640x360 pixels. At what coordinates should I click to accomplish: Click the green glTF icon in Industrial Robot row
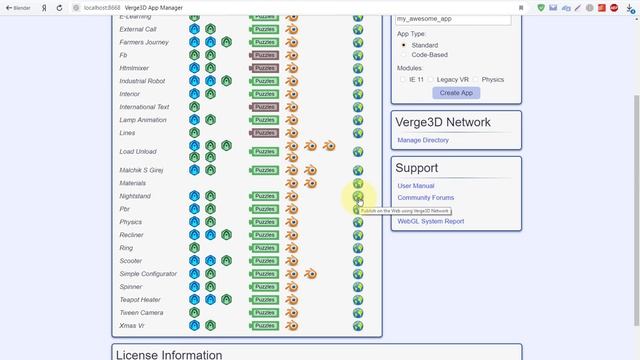[x=226, y=81]
